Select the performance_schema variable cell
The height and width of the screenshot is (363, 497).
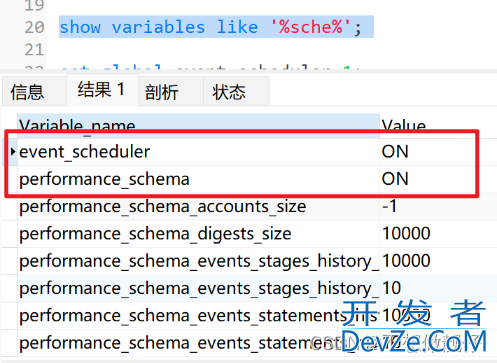point(198,179)
